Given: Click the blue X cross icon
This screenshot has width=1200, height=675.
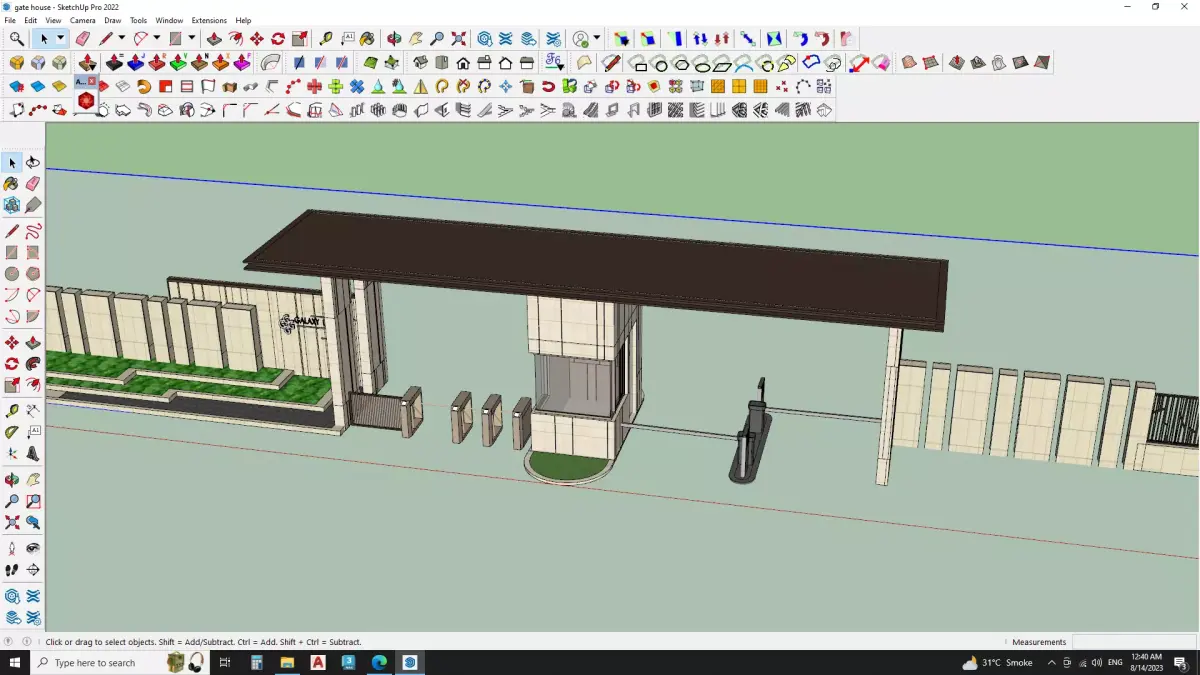Looking at the screenshot, I should tap(357, 87).
